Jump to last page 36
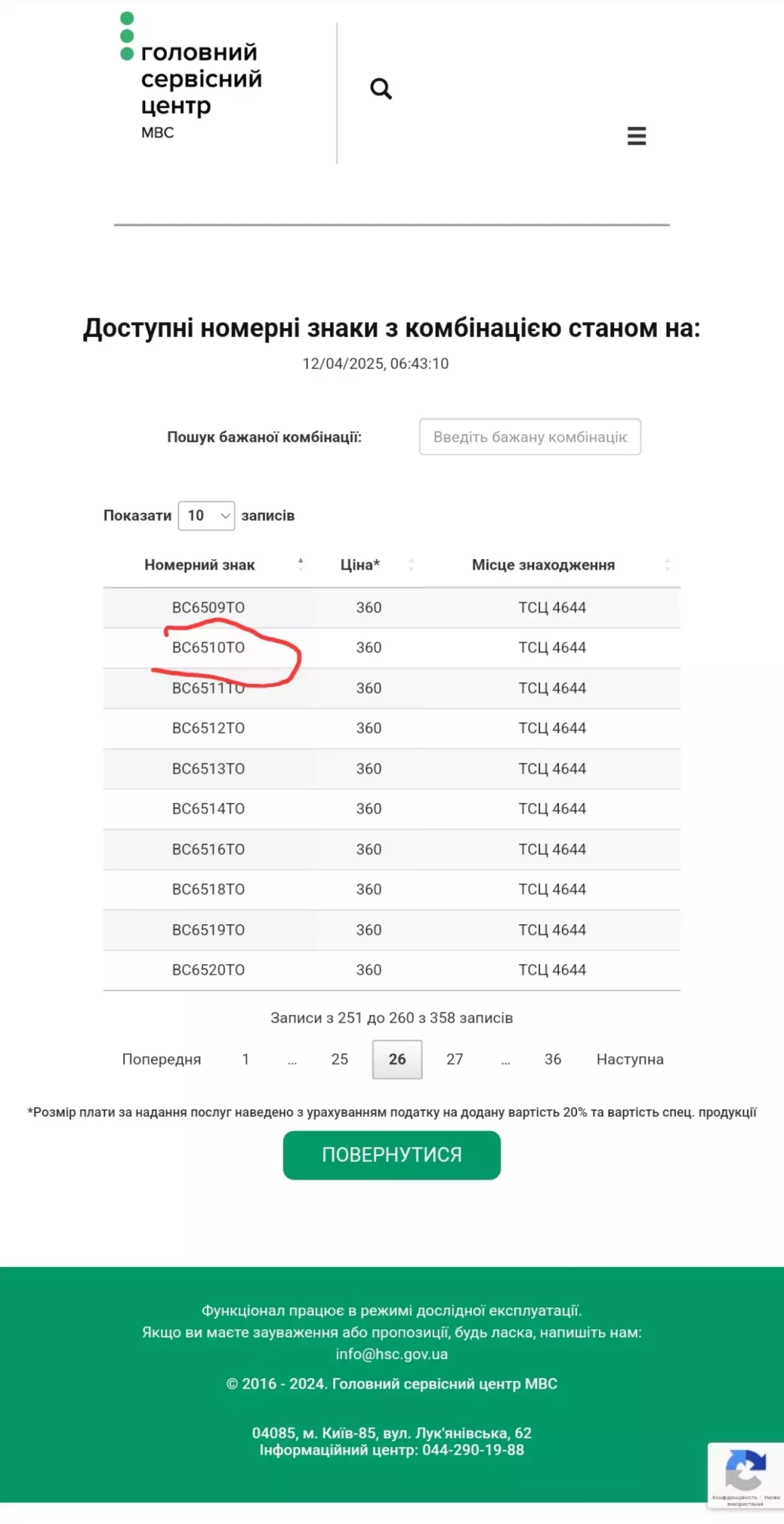The height and width of the screenshot is (1524, 784). pyautogui.click(x=553, y=1059)
